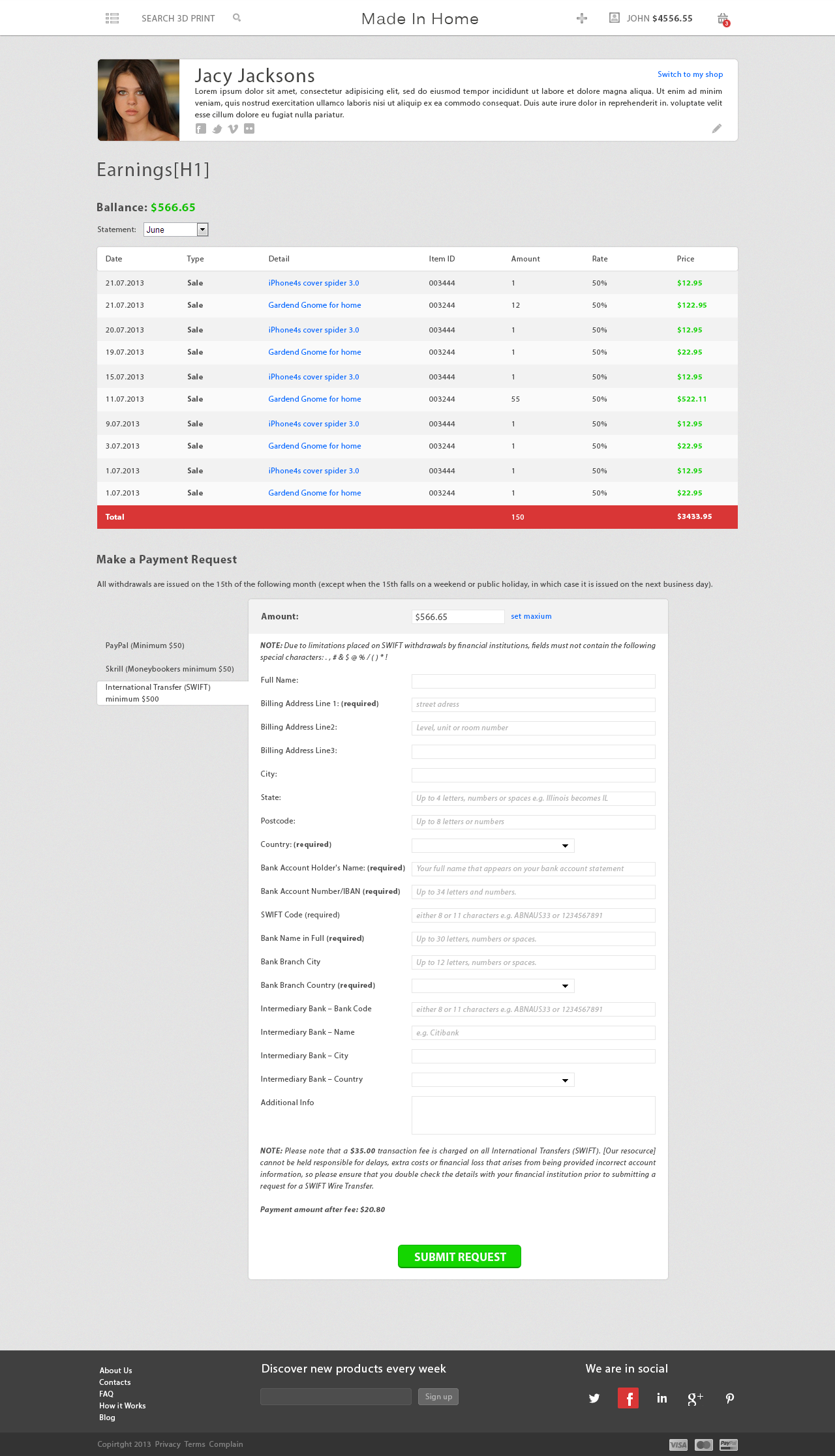Open Jacy's Facebook profile icon
This screenshot has width=835, height=1456.
coord(201,129)
